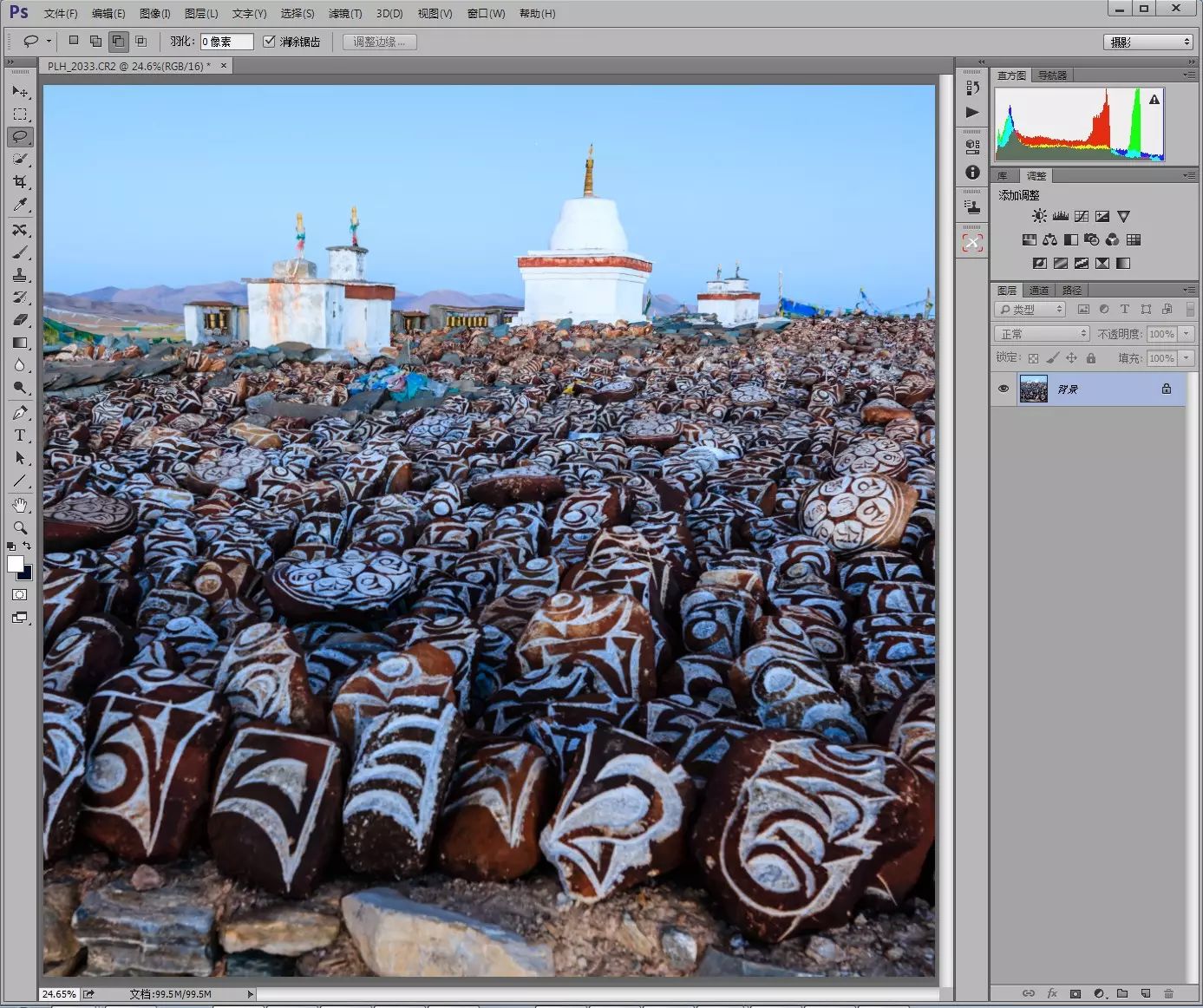Open the workspace switcher dropdown
The height and width of the screenshot is (1008, 1203).
[x=1148, y=42]
